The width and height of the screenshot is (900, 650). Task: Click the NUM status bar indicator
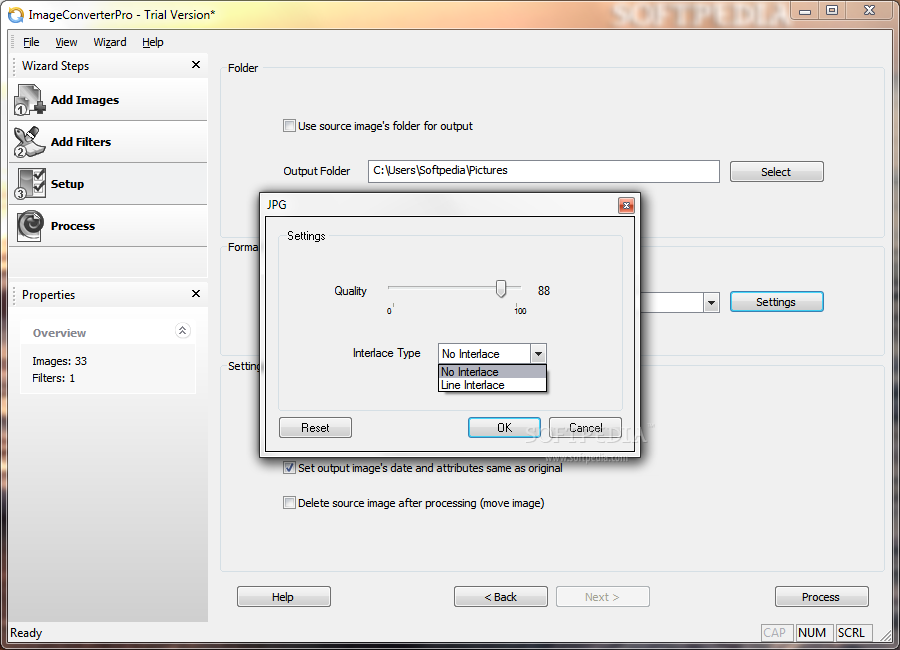812,632
